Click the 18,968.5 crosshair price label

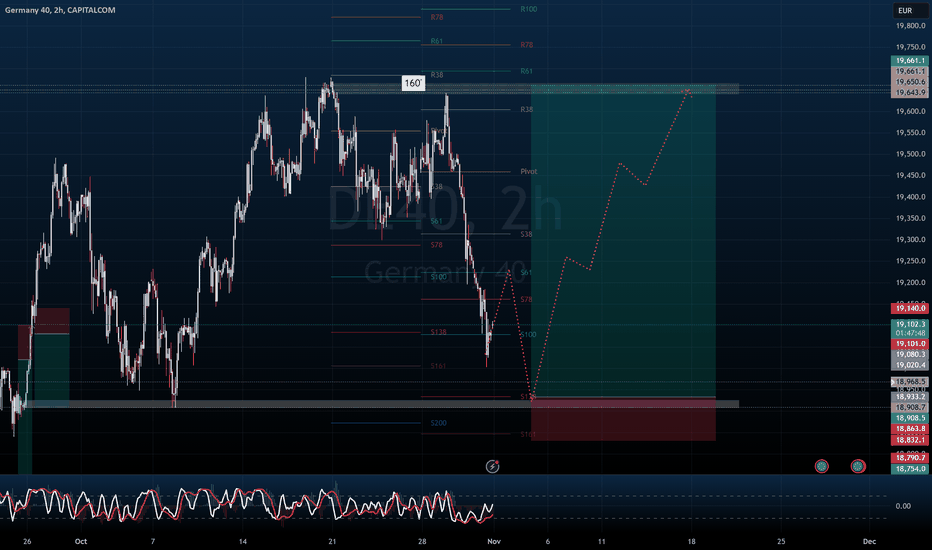(x=909, y=382)
